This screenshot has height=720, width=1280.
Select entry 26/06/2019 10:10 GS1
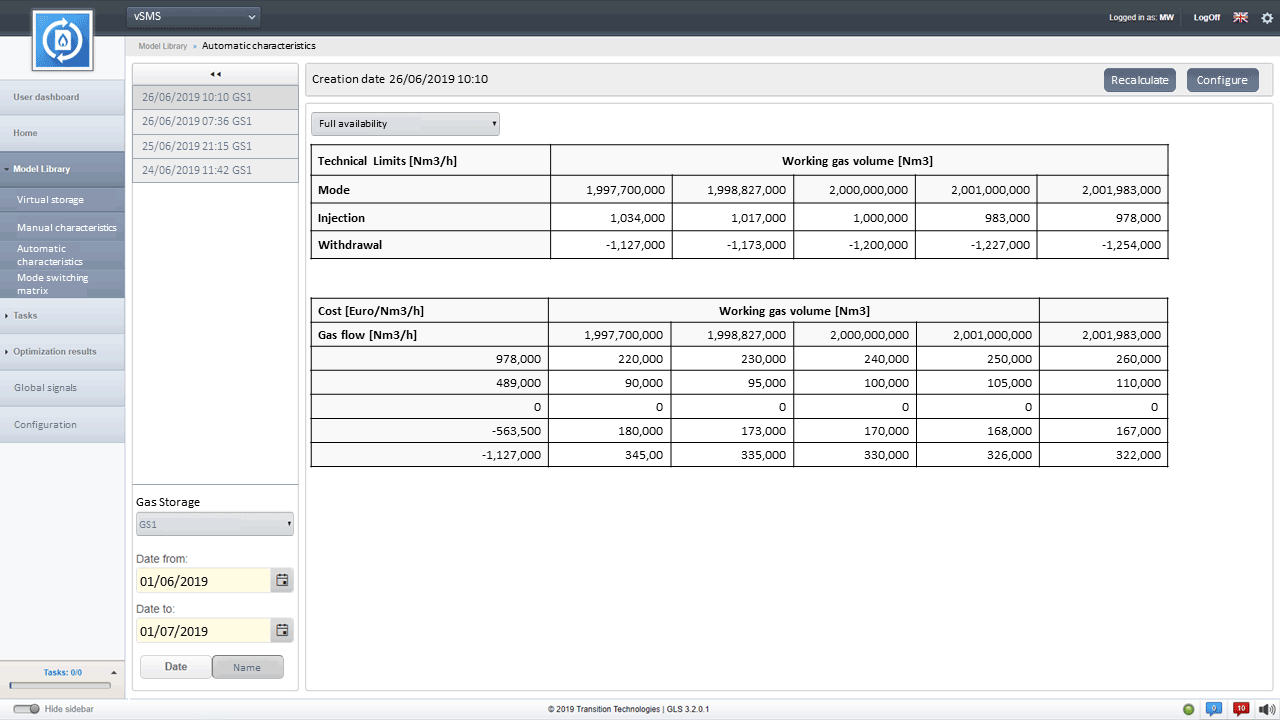(x=215, y=97)
